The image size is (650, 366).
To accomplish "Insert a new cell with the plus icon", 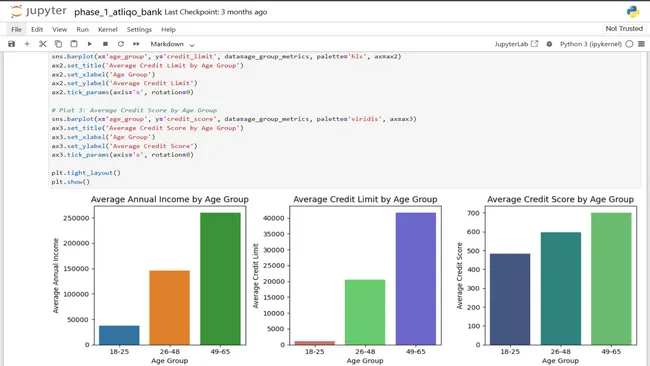I will tap(27, 44).
